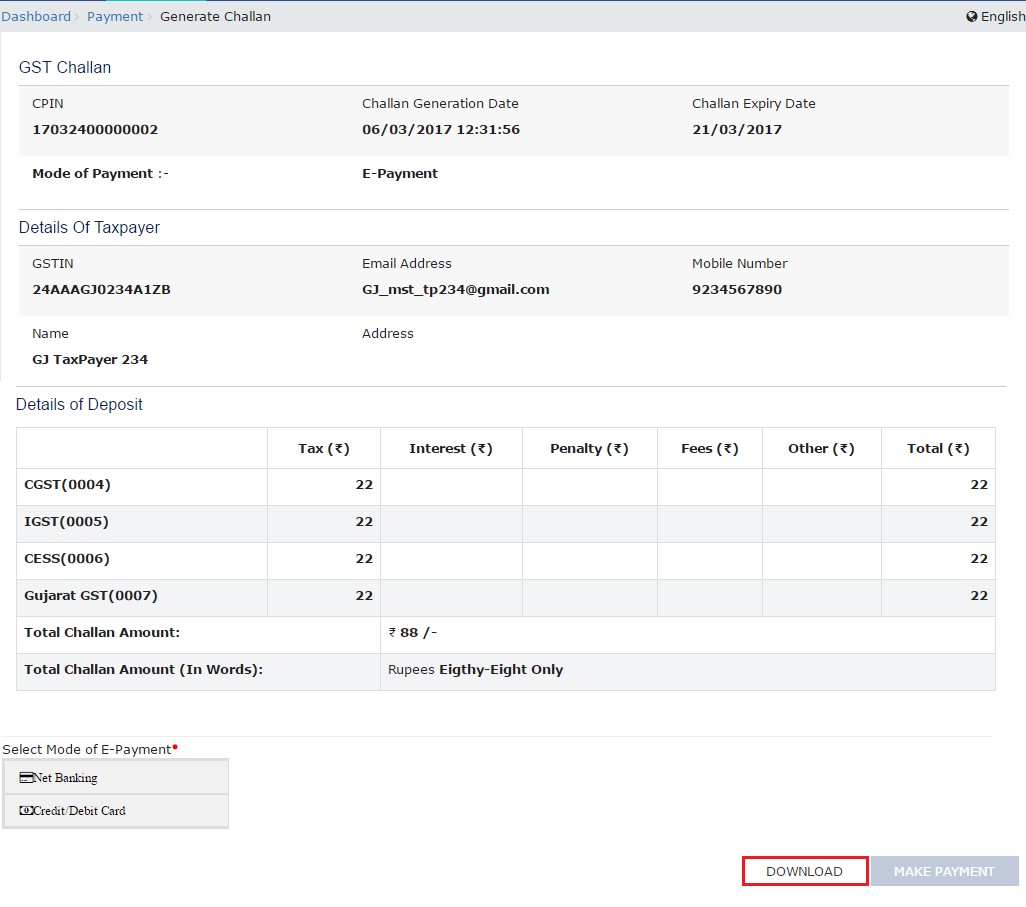Open the Mode of Payment section
This screenshot has height=907, width=1026.
tap(100, 173)
